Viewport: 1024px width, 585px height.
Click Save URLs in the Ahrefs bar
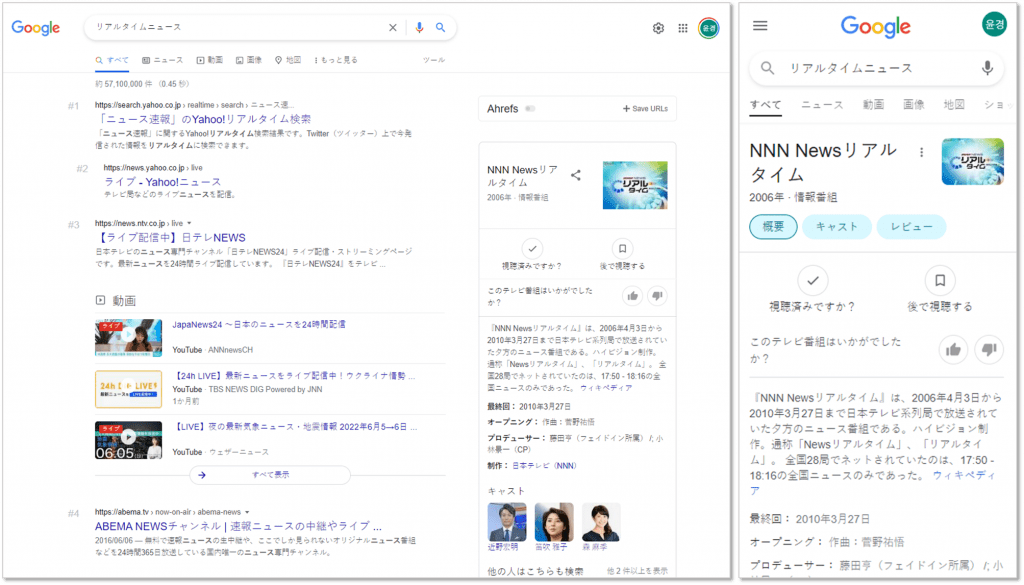[645, 108]
